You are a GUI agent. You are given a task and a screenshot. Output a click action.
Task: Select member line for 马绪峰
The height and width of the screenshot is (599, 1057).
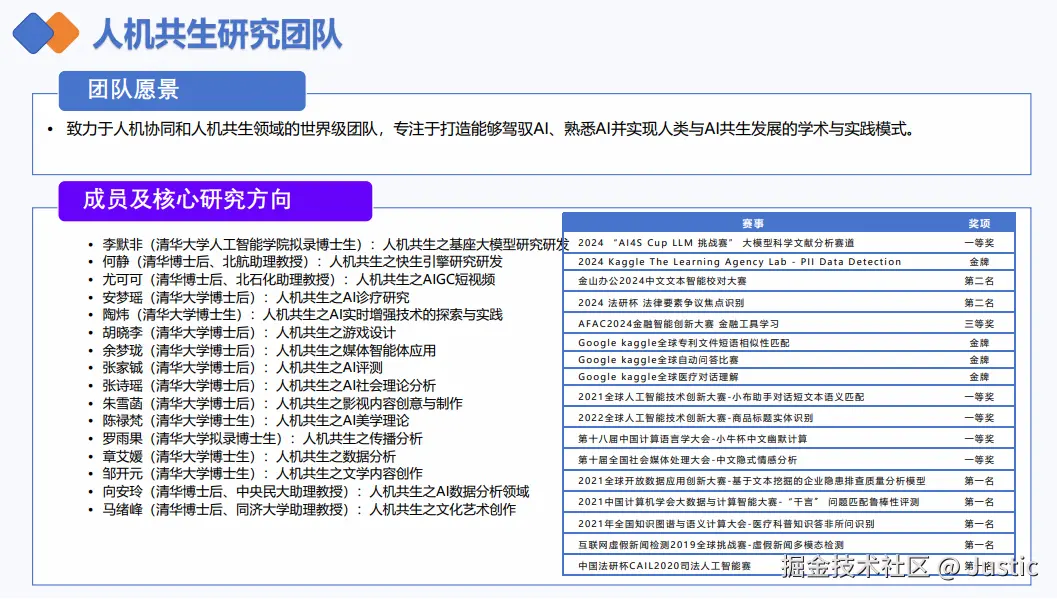point(309,509)
